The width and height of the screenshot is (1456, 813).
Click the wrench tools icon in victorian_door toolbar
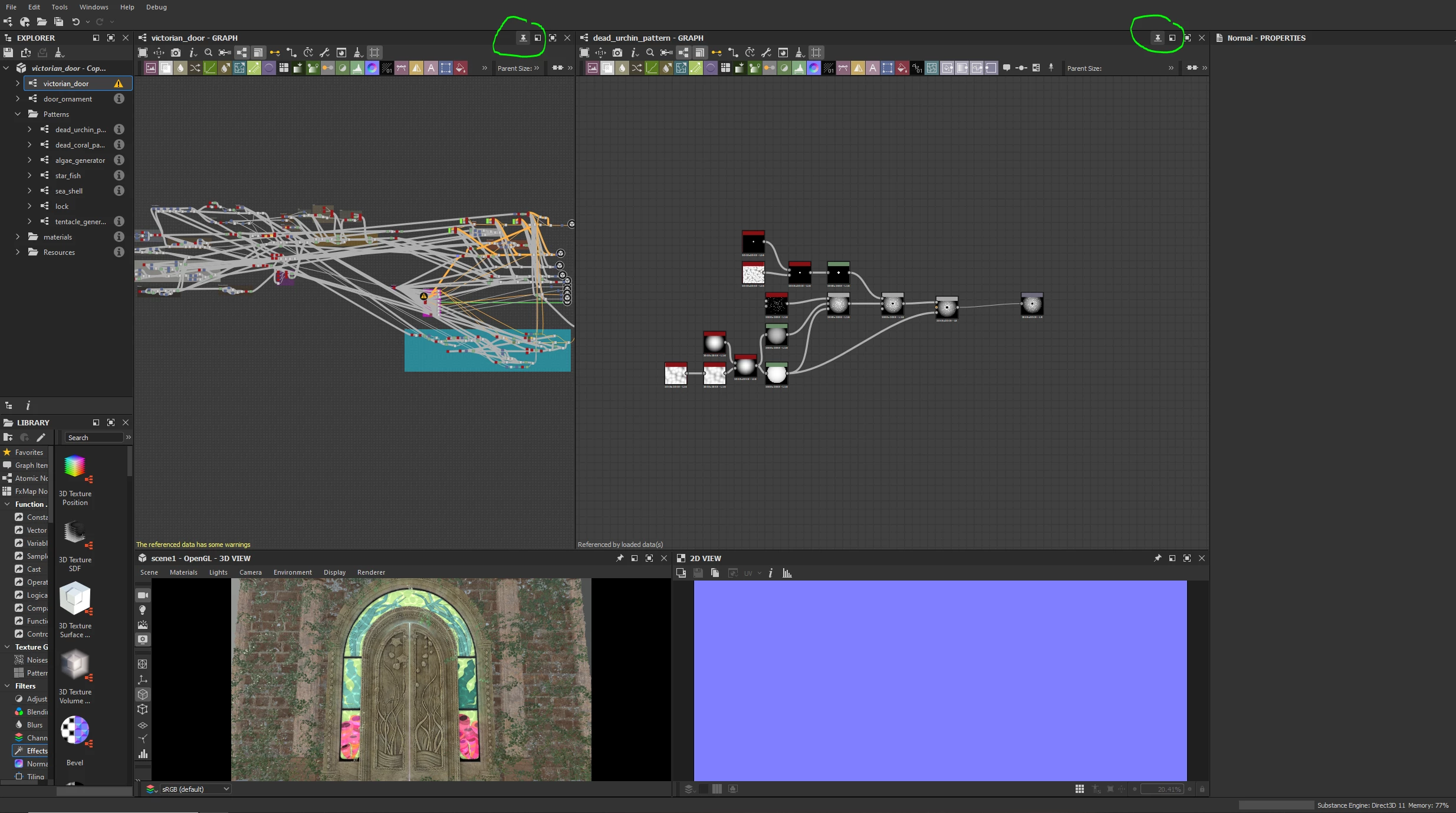tap(324, 53)
